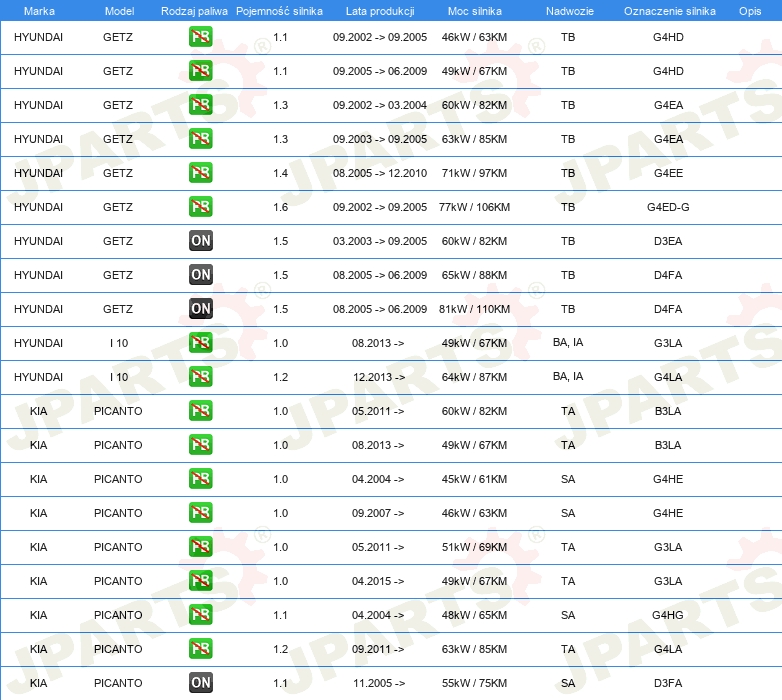This screenshot has height=700, width=782.
Task: Click engine capacity 1.4 in the Getz row
Action: point(280,173)
